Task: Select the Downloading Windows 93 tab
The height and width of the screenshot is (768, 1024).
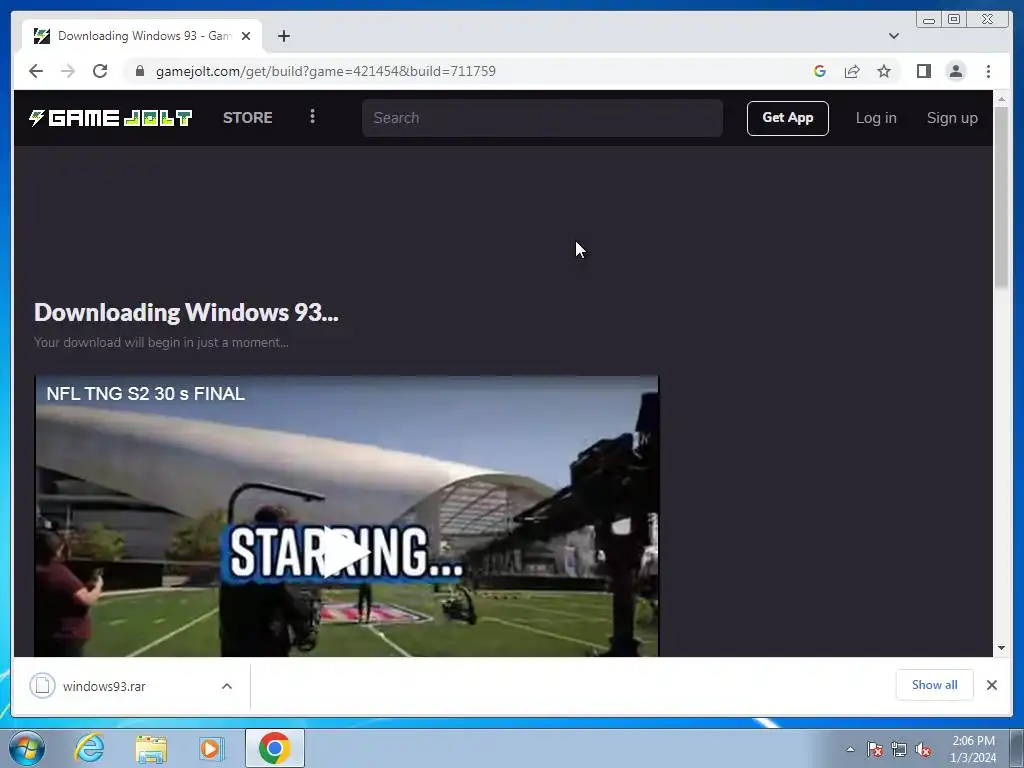Action: pos(142,36)
